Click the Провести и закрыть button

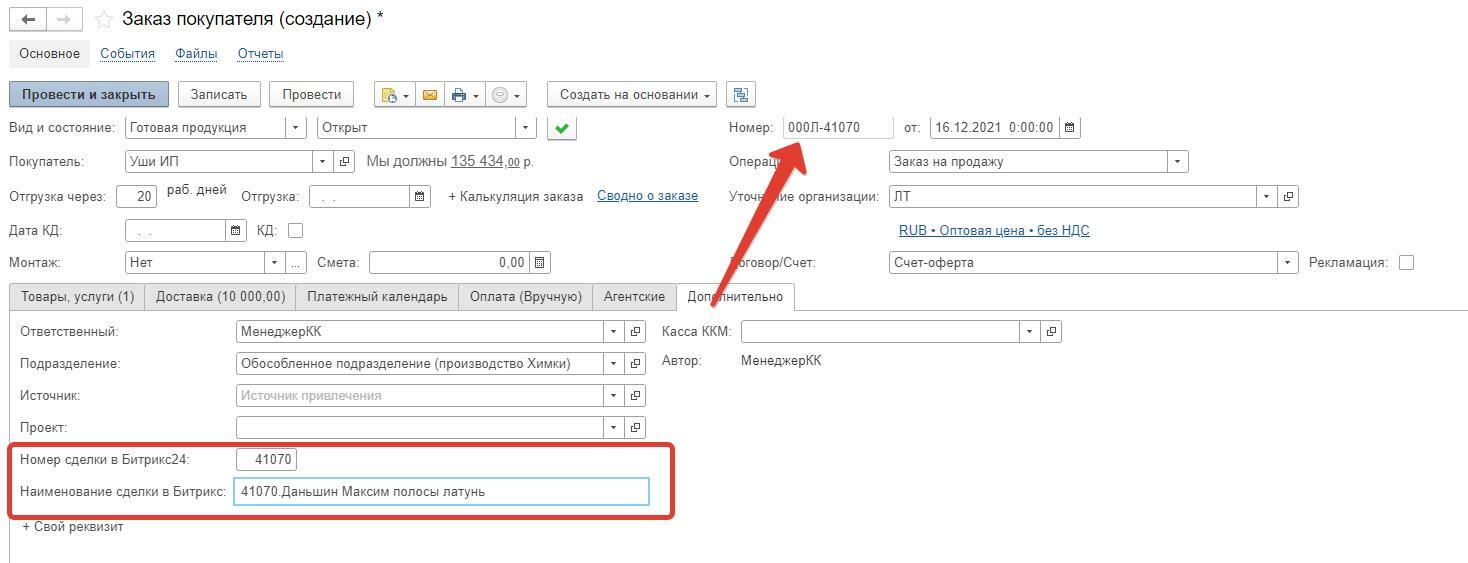(89, 95)
